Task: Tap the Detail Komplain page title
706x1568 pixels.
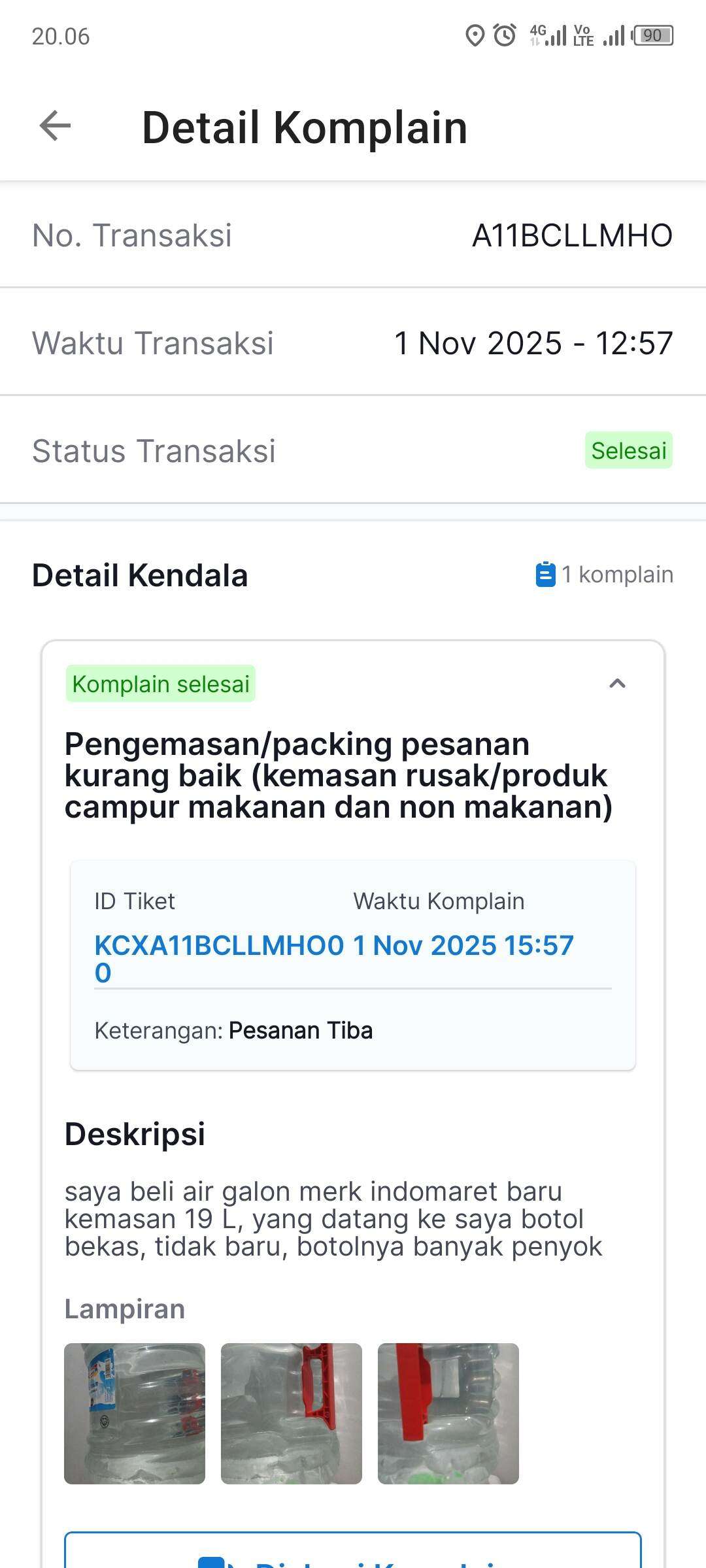Action: tap(305, 127)
